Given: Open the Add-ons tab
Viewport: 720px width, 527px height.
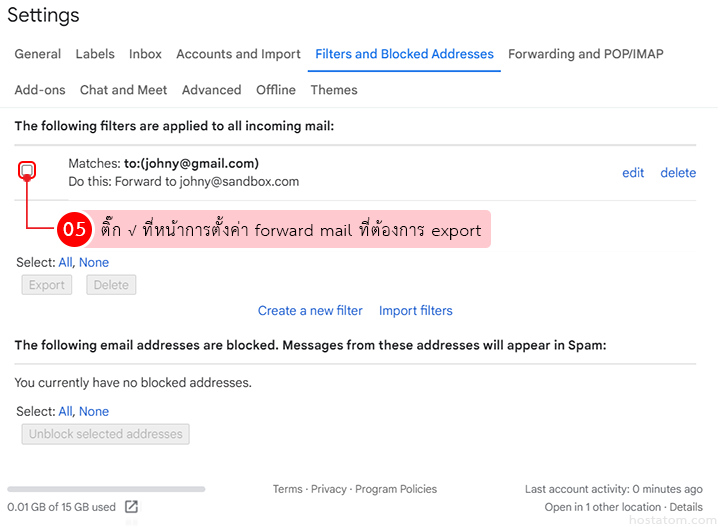Looking at the screenshot, I should pyautogui.click(x=40, y=90).
